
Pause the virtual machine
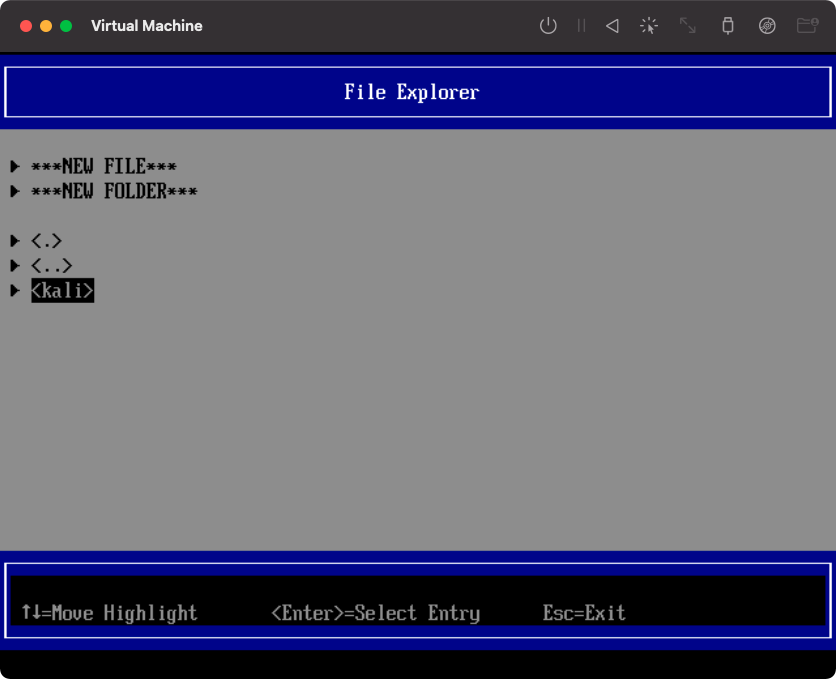pos(581,26)
